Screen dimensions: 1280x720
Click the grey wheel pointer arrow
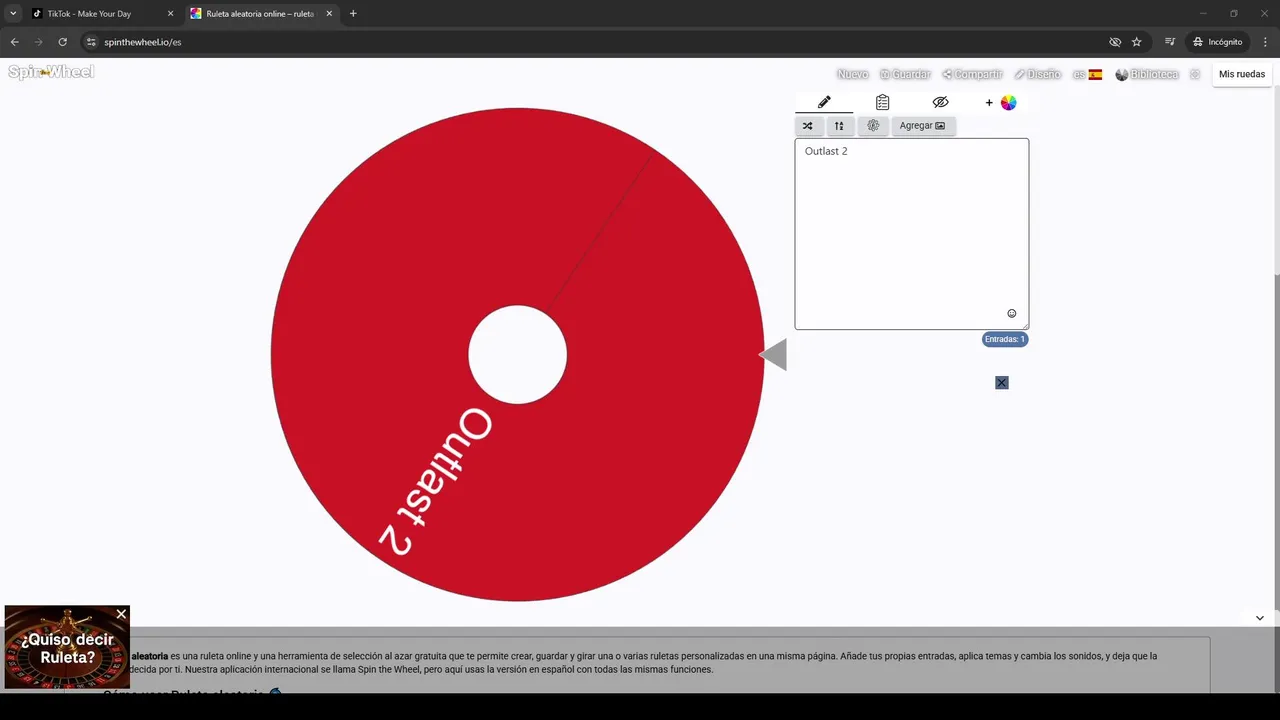(x=773, y=355)
